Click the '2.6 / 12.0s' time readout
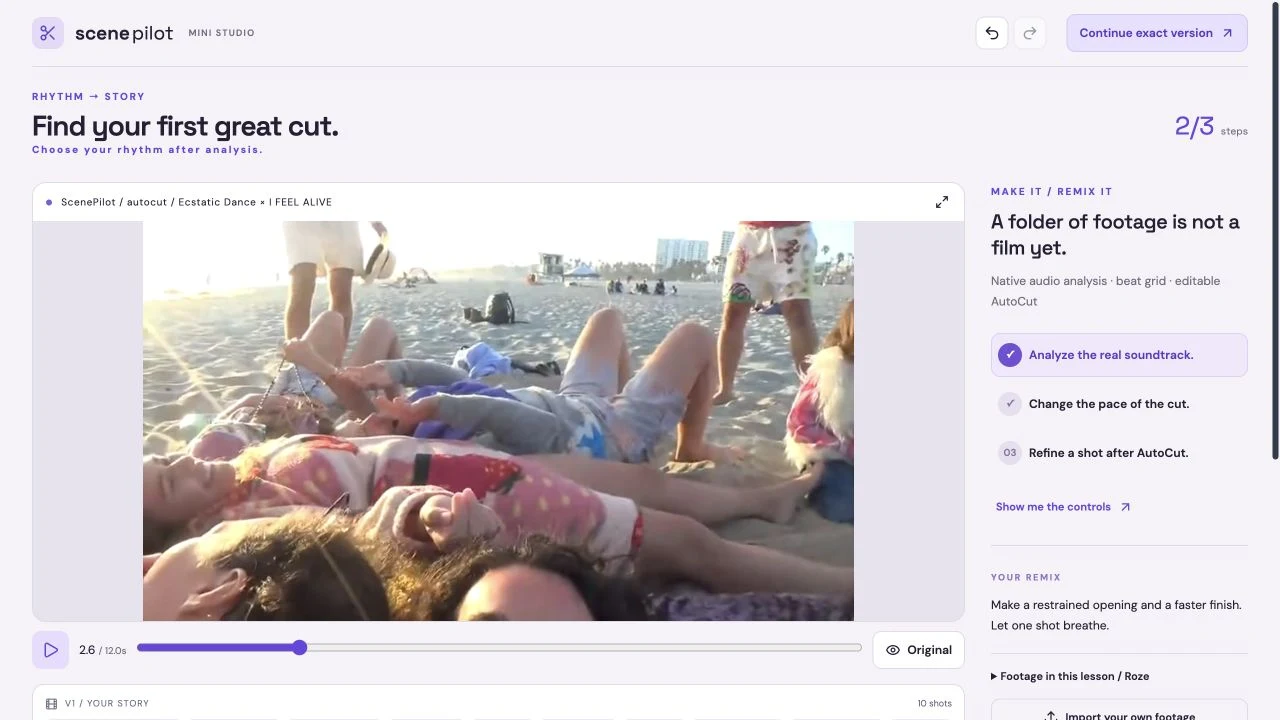Screen dimensions: 1280x720 [x=103, y=650]
